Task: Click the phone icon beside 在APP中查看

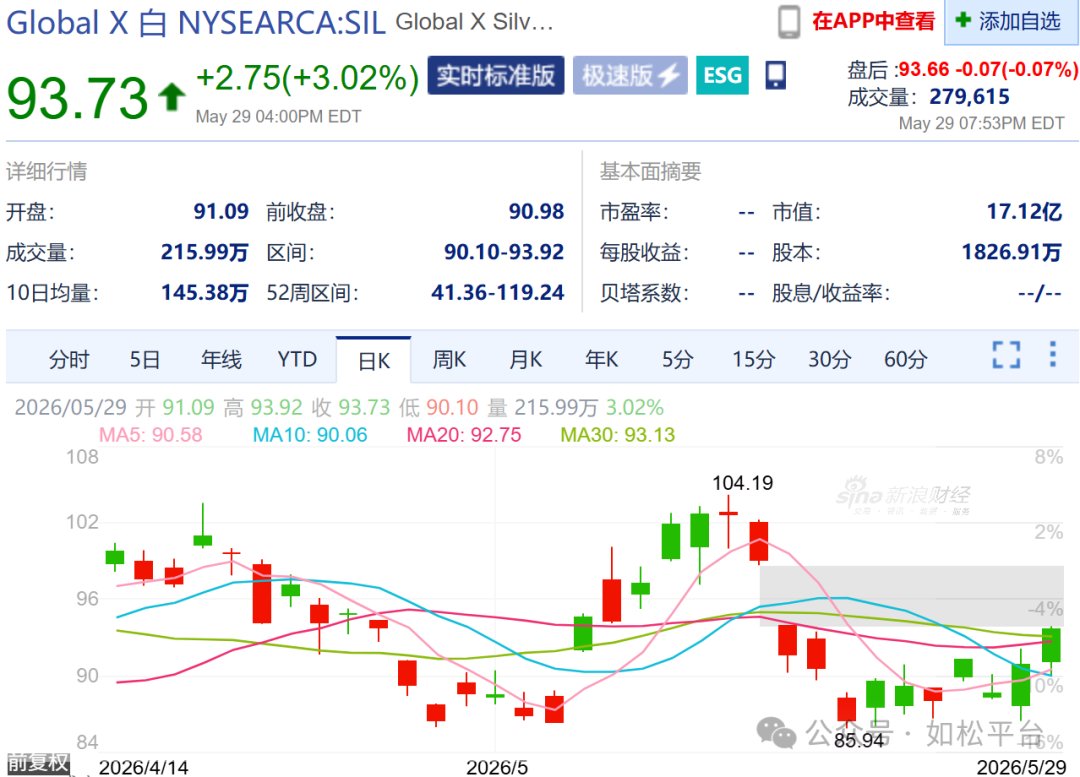Action: 789,22
